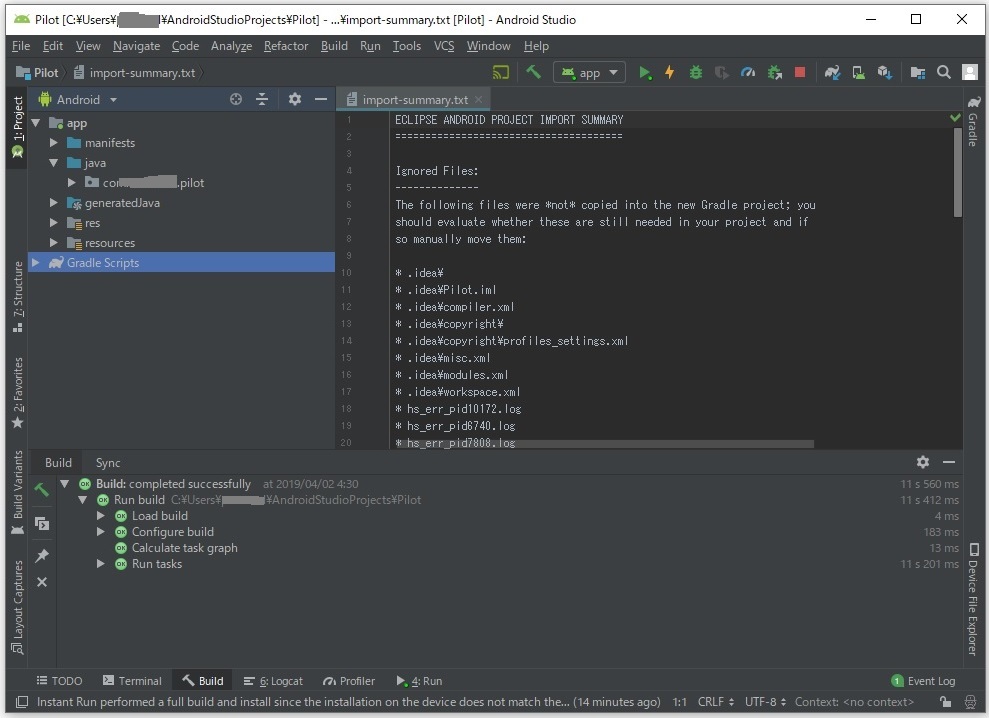Open the Event Log button

[923, 681]
